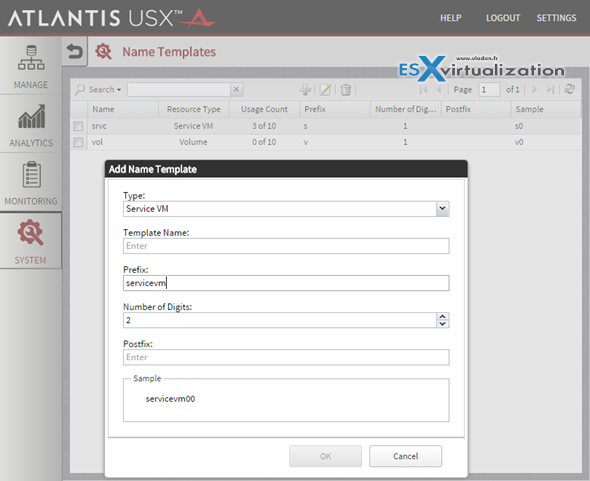590x481 pixels.
Task: Open the Search options dropdown
Action: tap(105, 90)
